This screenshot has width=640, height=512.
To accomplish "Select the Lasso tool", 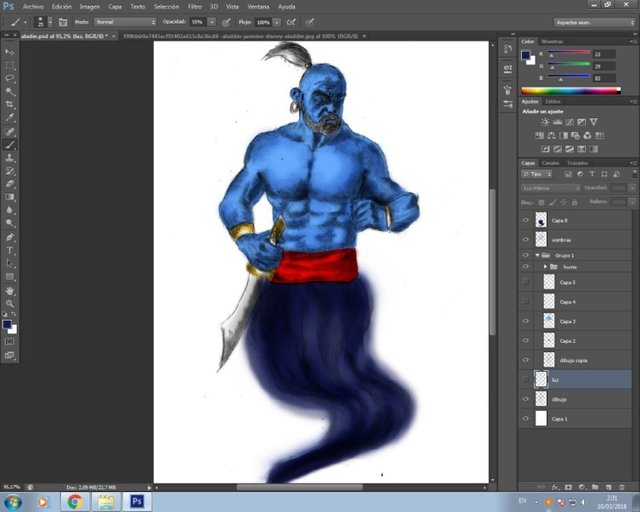I will [9, 78].
